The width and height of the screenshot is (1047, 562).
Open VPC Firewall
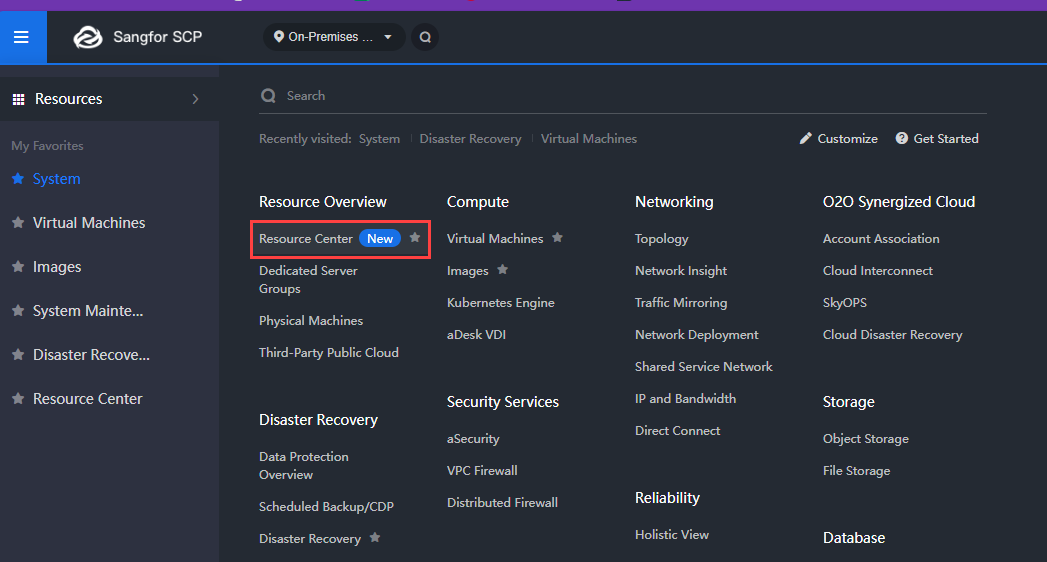(x=482, y=471)
